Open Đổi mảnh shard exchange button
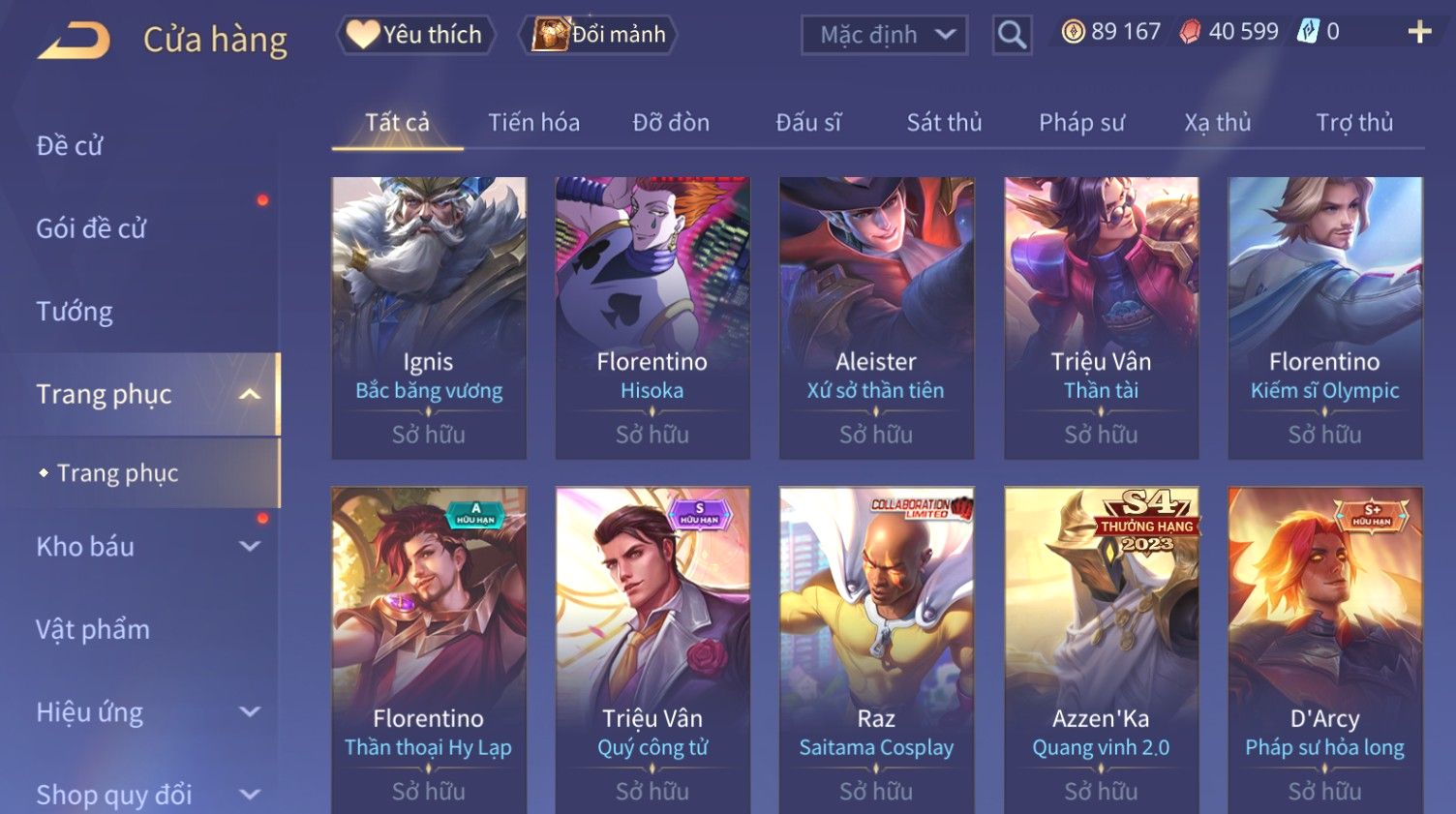This screenshot has height=814, width=1456. [x=597, y=35]
